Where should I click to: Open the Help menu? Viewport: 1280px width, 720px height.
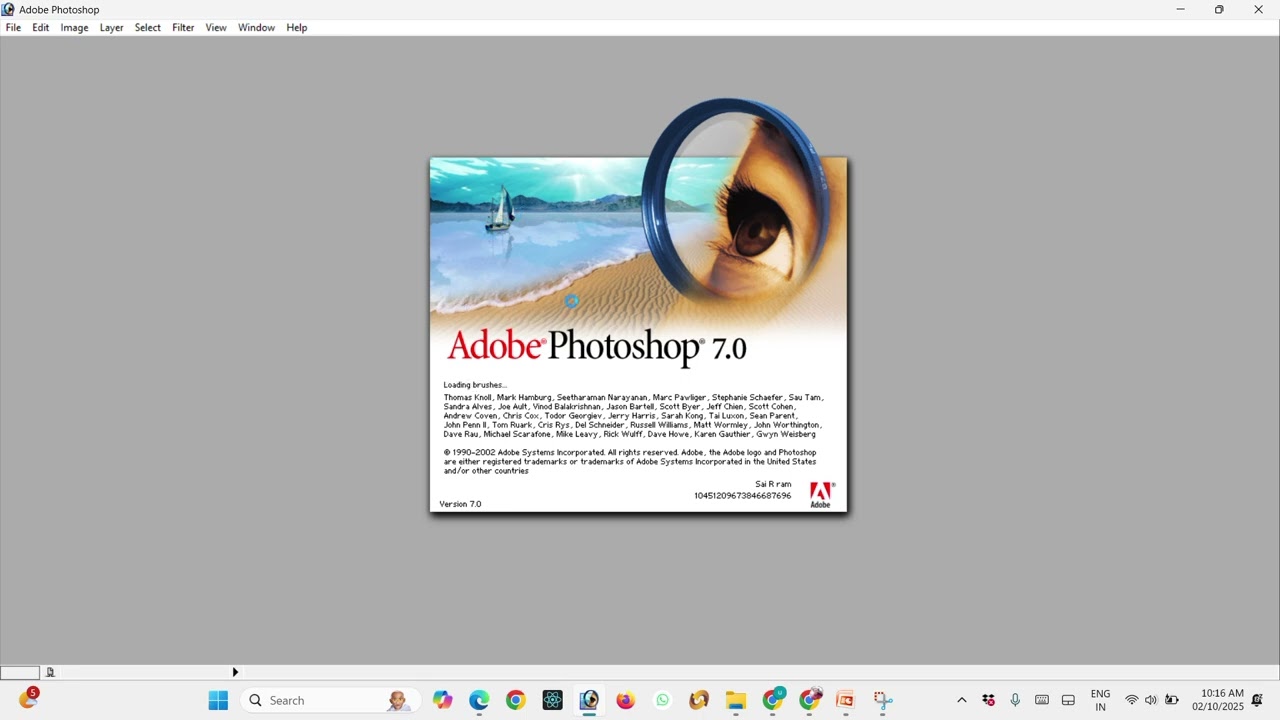[296, 27]
